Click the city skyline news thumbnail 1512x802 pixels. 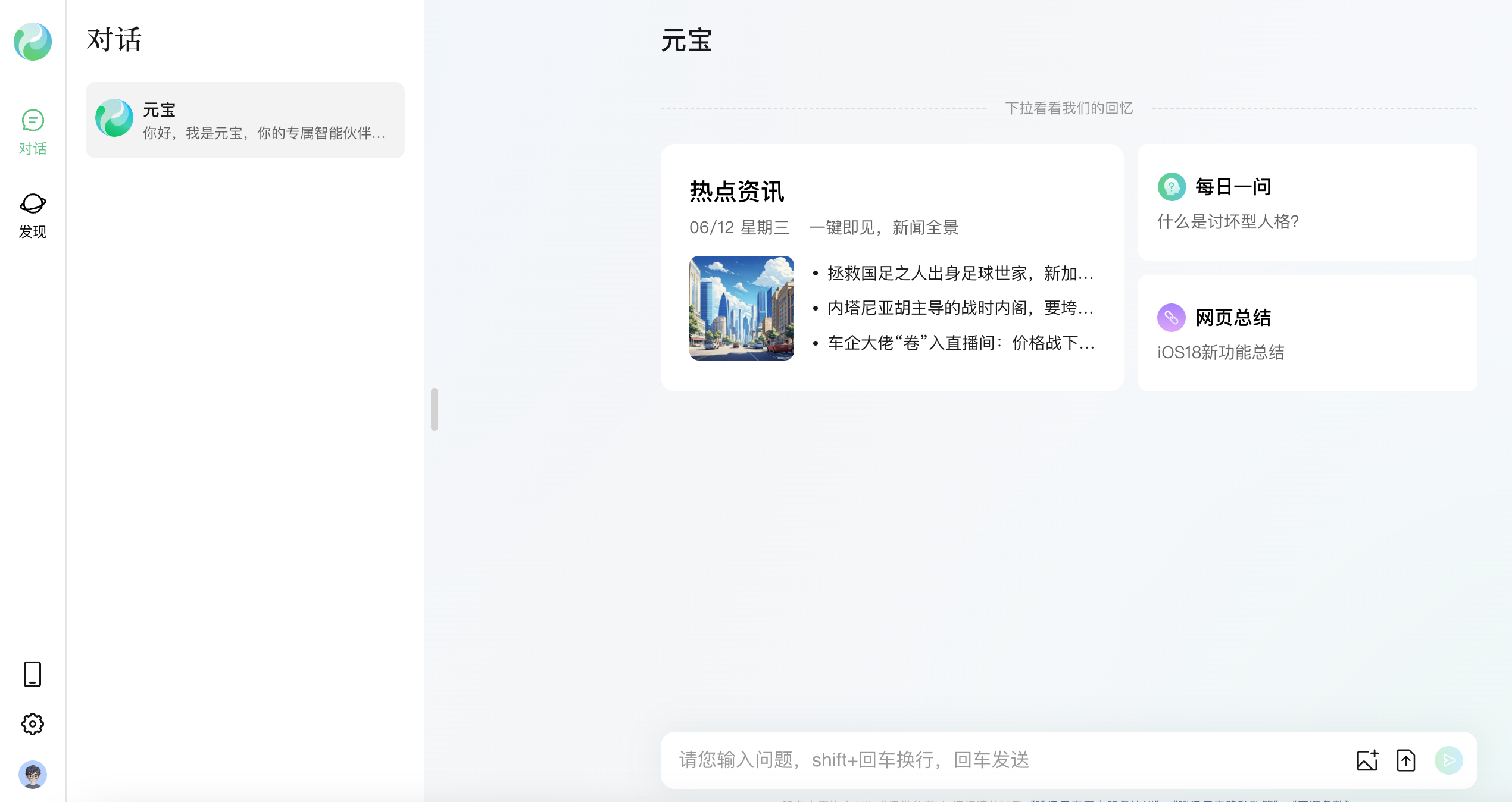tap(741, 308)
